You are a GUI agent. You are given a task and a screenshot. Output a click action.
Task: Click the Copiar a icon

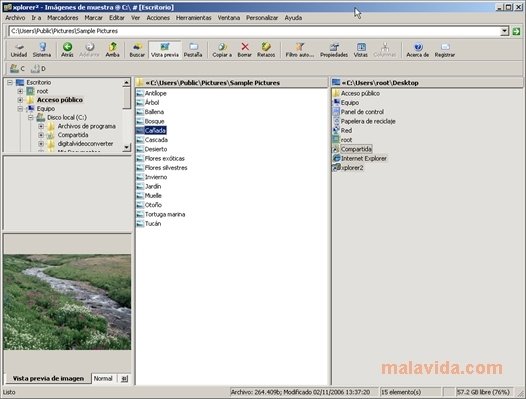222,50
